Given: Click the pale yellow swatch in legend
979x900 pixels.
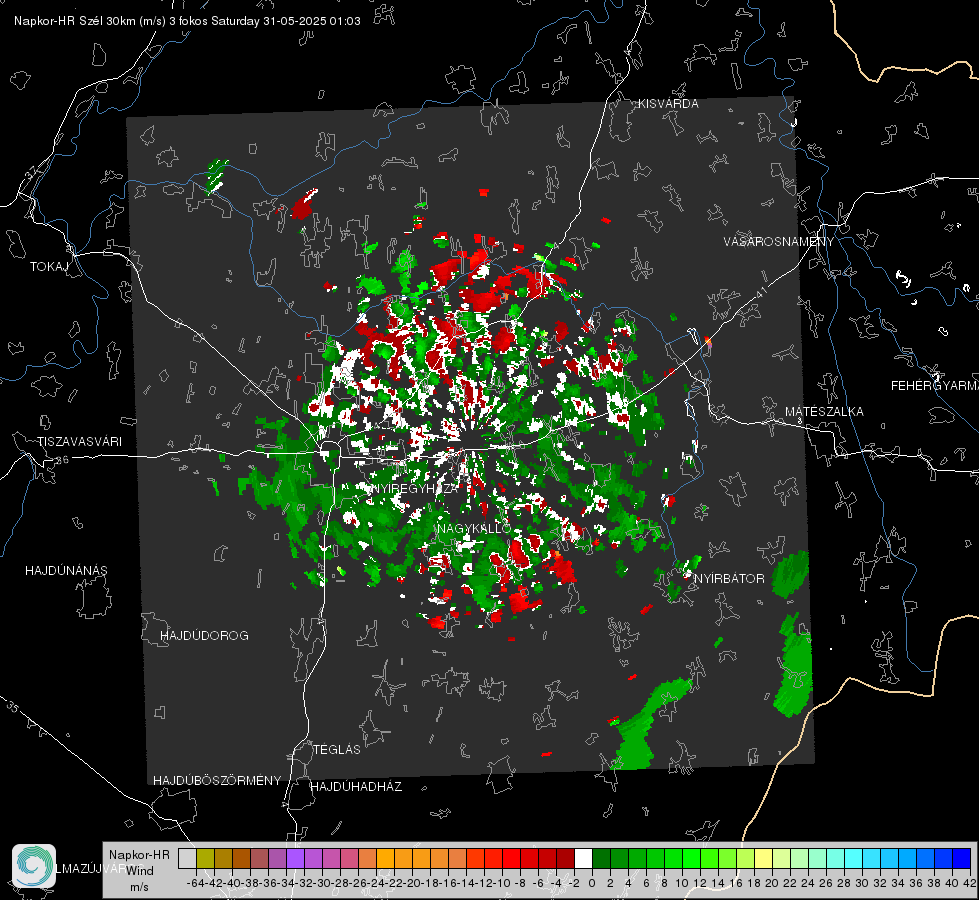Looking at the screenshot, I should (763, 858).
